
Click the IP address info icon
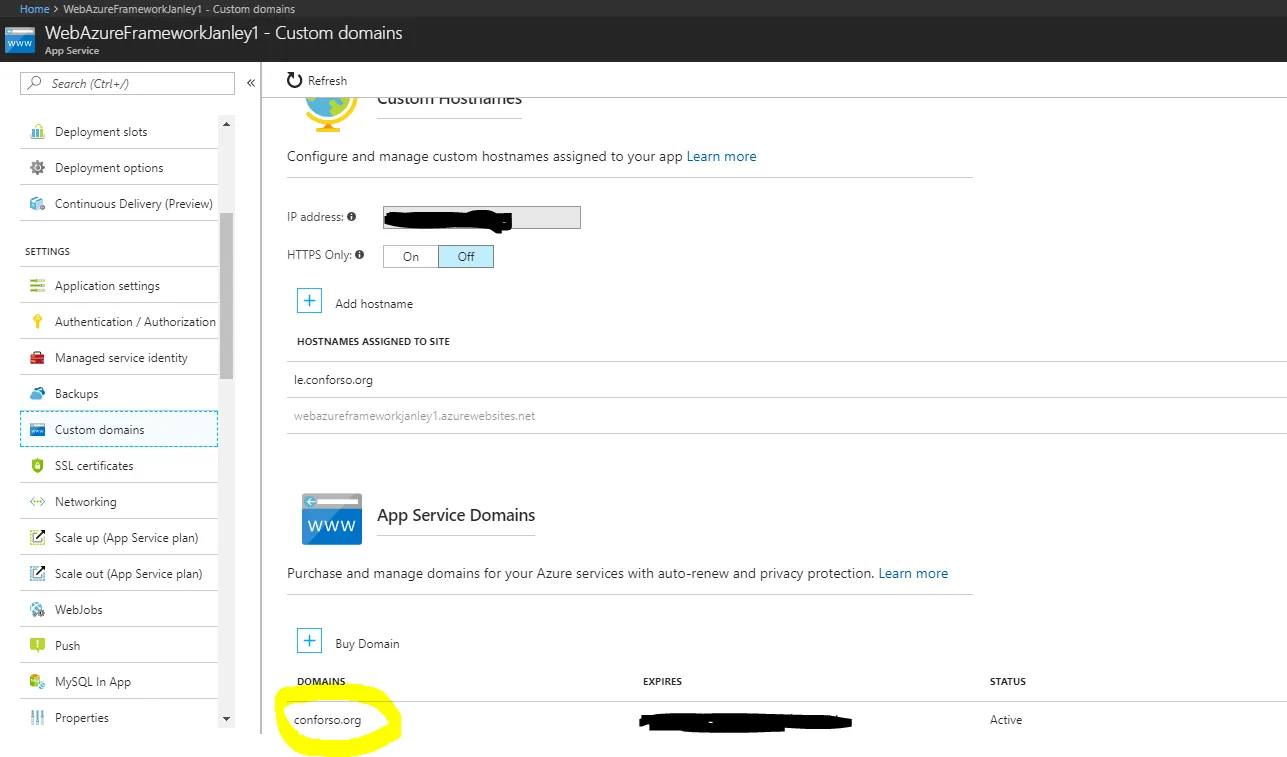351,217
